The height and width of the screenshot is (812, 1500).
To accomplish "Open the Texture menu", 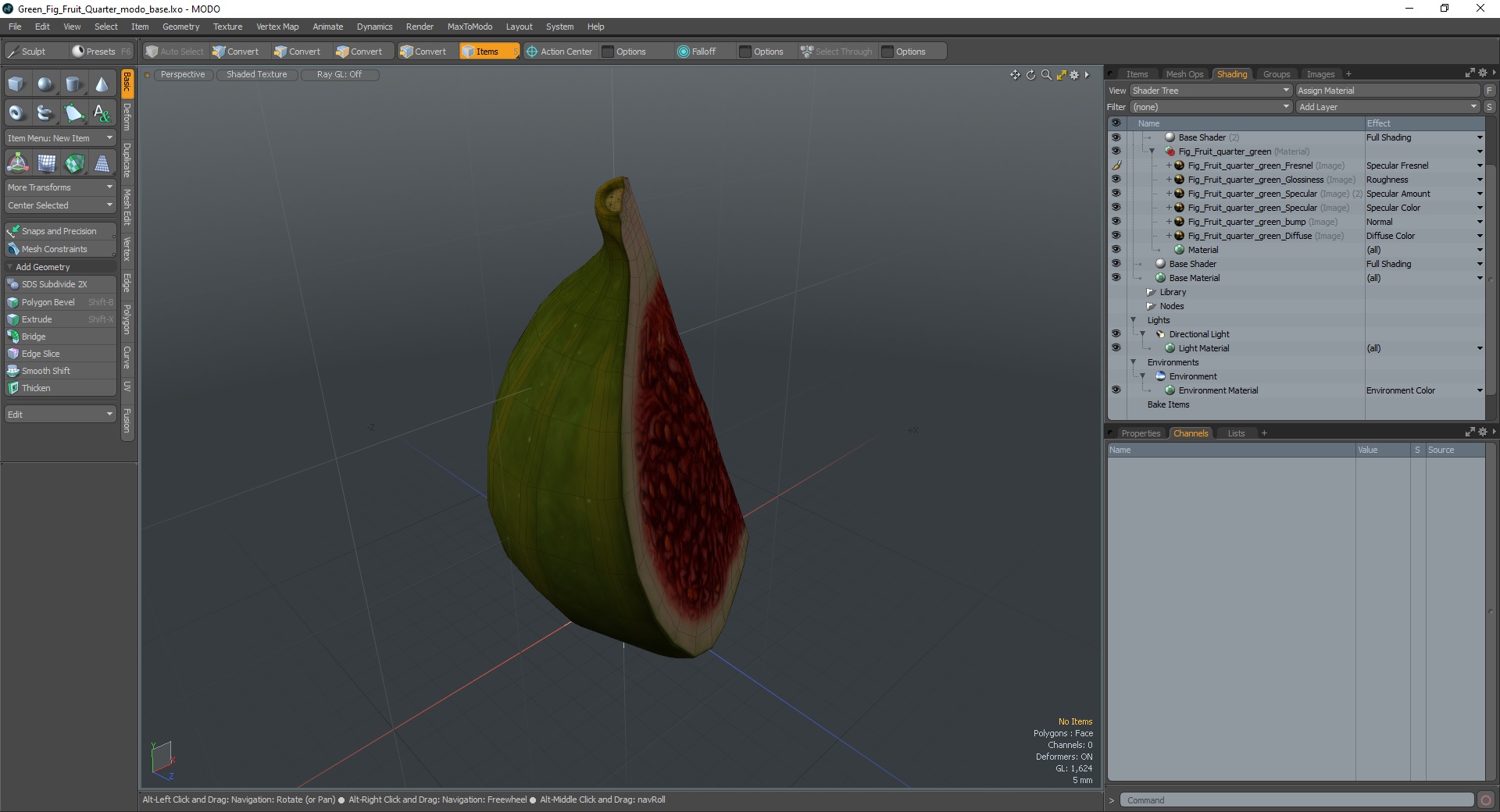I will 227,27.
